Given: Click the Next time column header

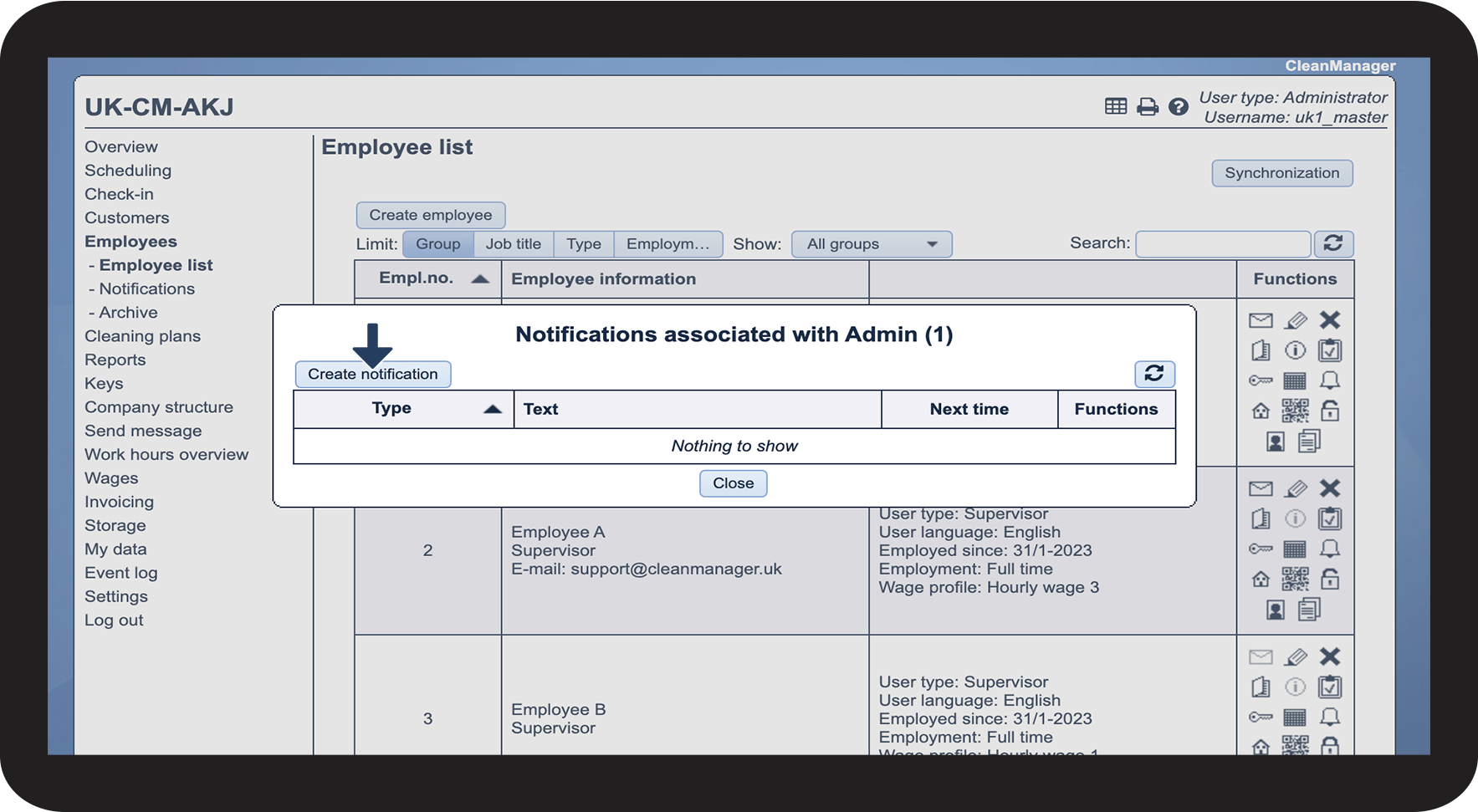Looking at the screenshot, I should 969,409.
